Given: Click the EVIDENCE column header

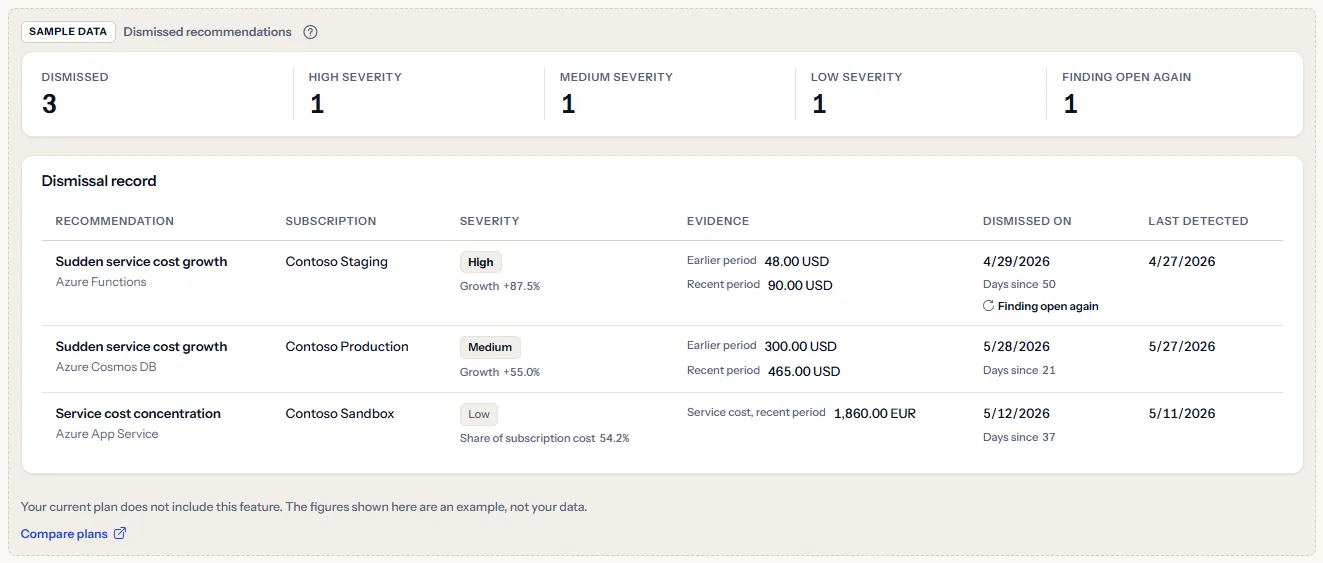Looking at the screenshot, I should (x=718, y=221).
